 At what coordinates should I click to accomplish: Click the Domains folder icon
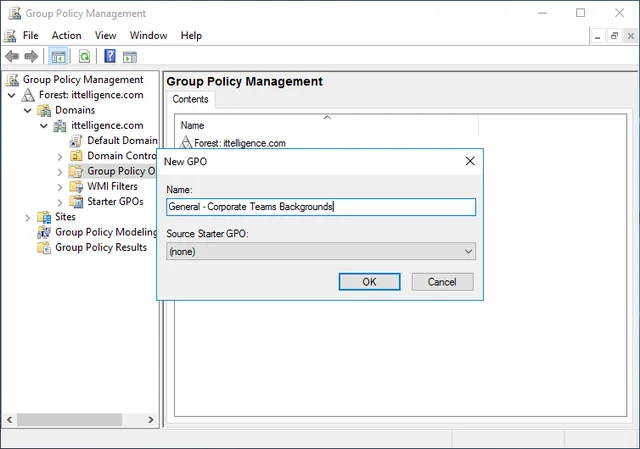pos(44,110)
